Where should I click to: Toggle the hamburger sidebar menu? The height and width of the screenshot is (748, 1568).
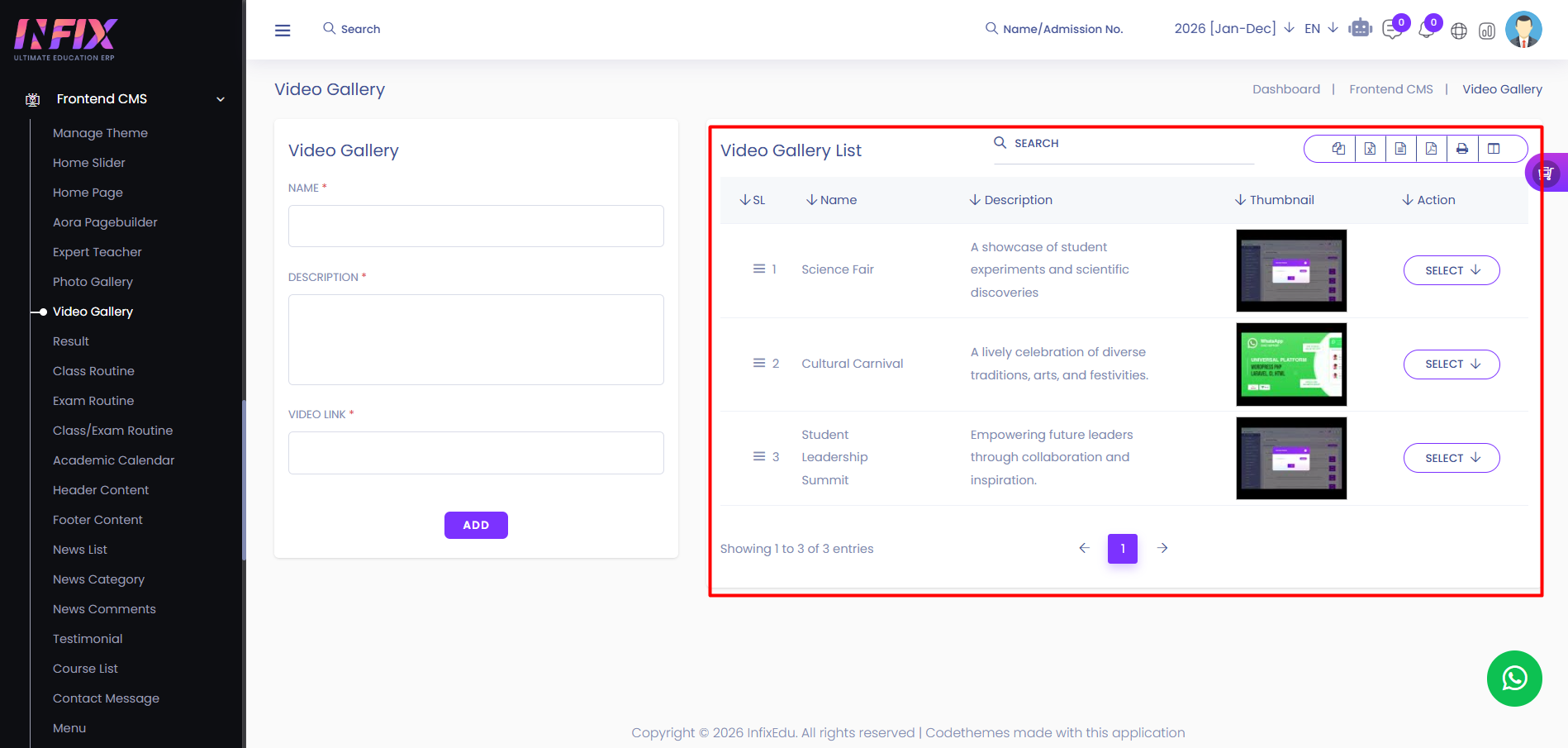[x=283, y=31]
